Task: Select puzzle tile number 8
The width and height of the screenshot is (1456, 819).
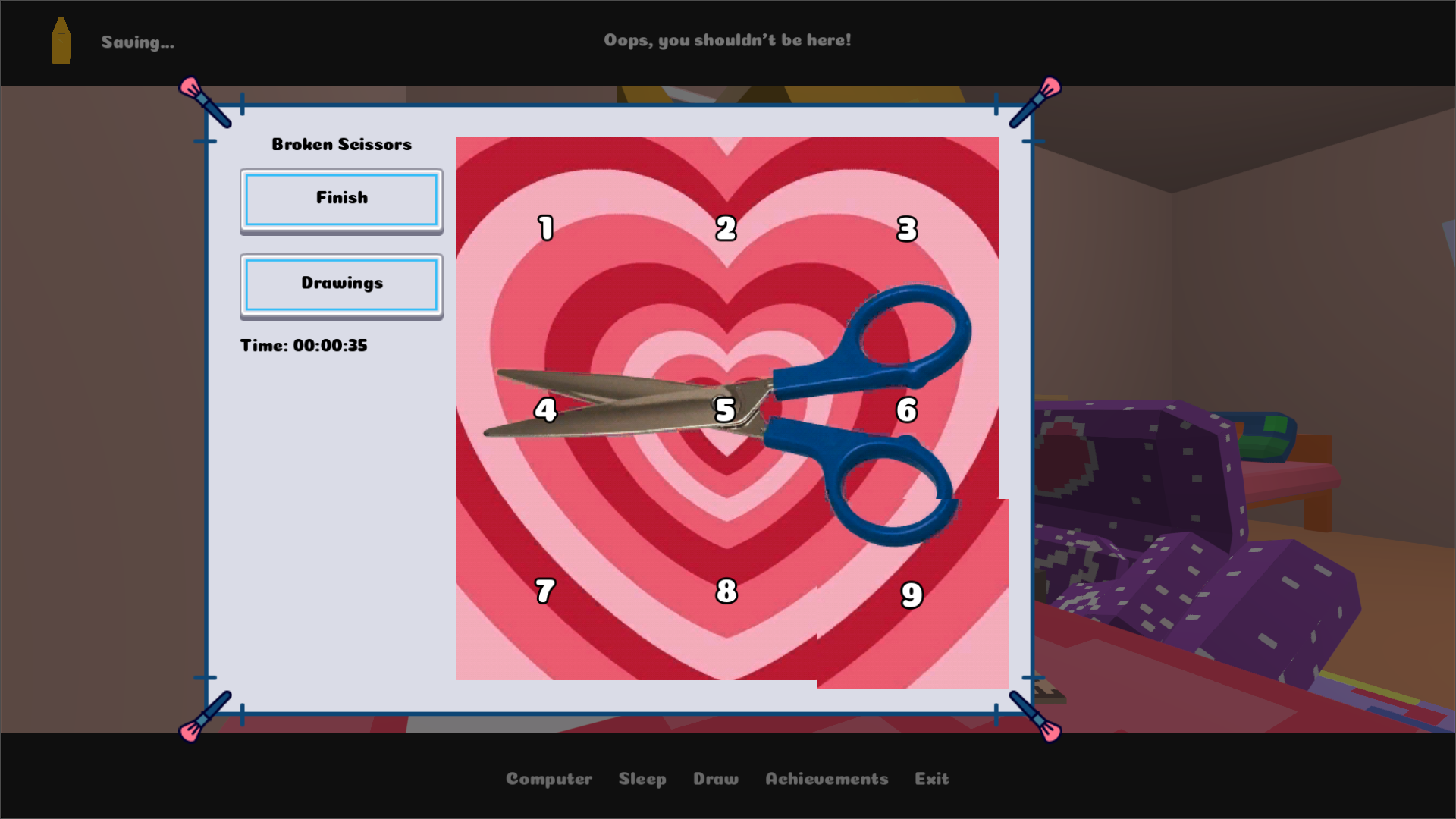Action: pos(726,589)
